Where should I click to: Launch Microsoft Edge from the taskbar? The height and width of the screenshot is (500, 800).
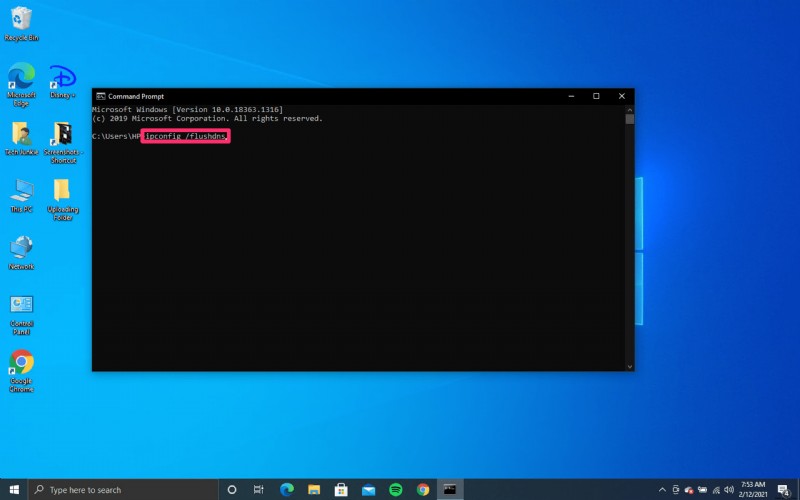tap(287, 490)
